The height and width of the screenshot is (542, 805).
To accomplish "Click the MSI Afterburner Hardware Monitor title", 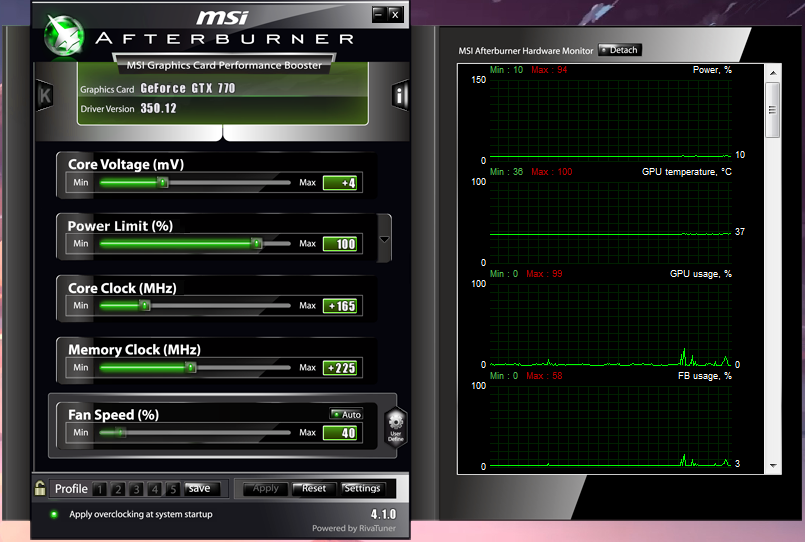I will [x=526, y=51].
